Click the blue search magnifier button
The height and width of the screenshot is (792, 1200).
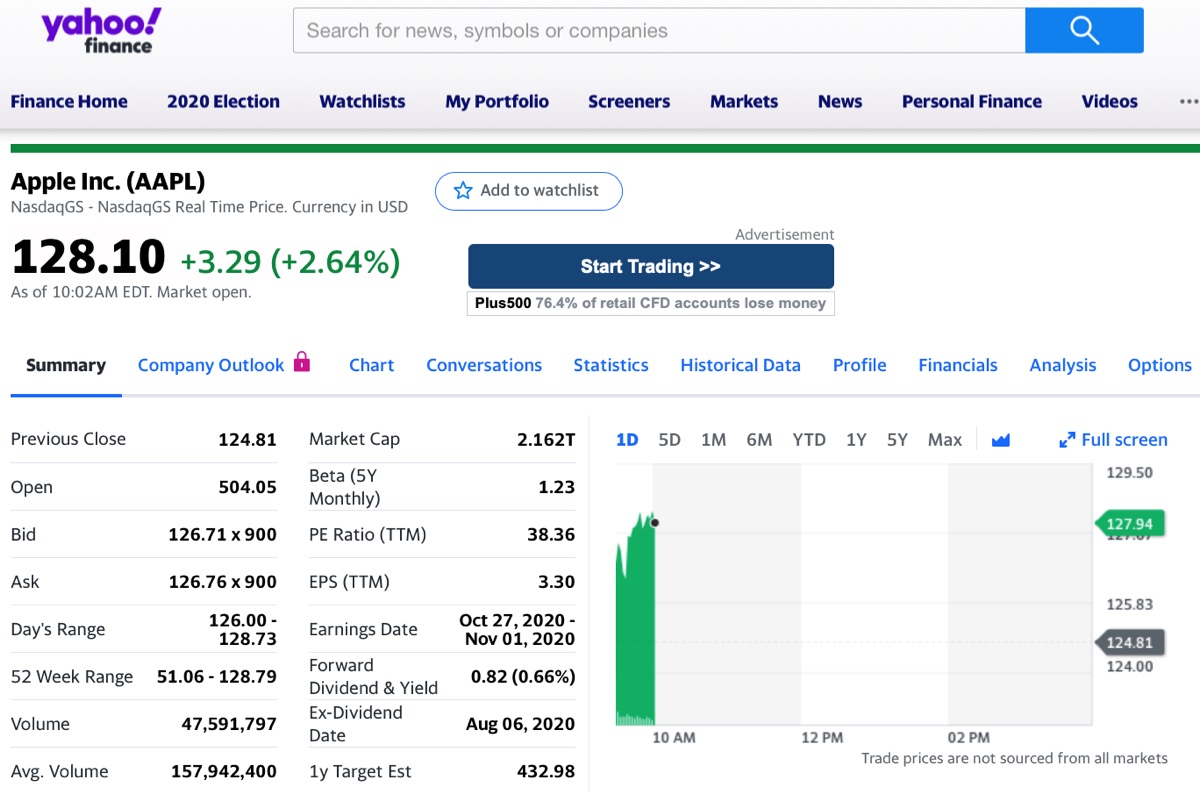[x=1084, y=30]
